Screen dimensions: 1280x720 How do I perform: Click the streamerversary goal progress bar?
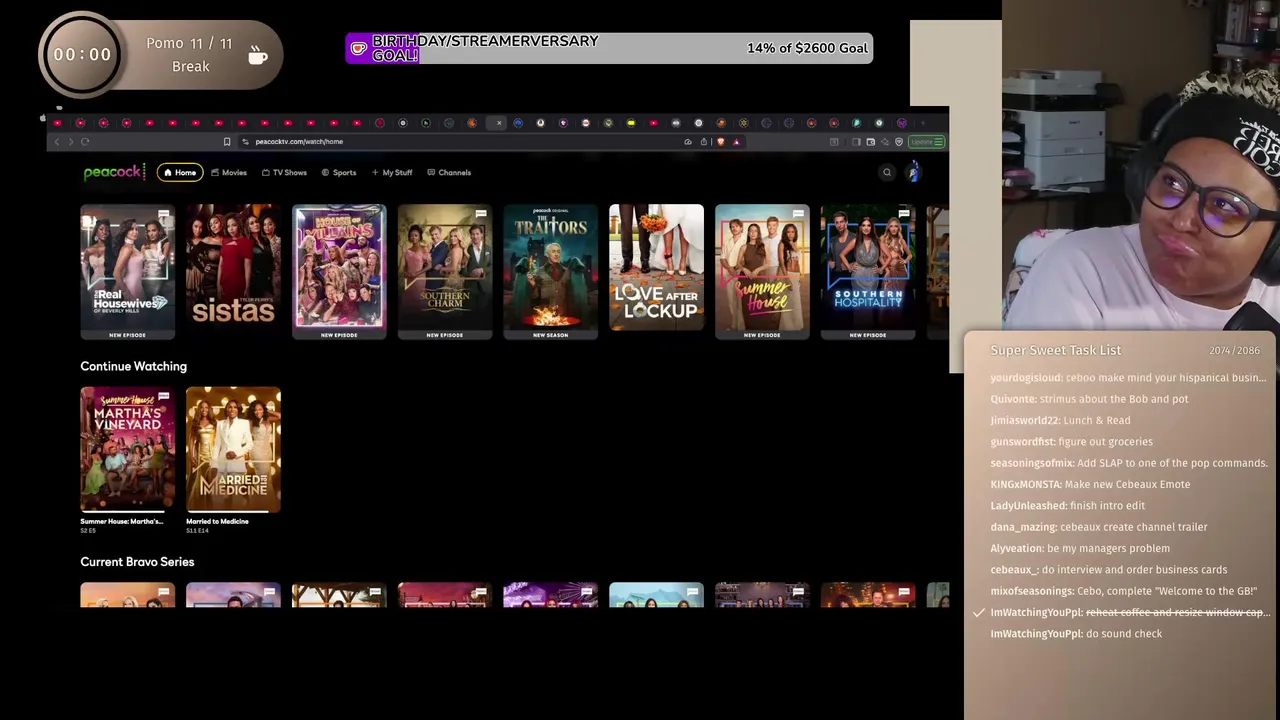pyautogui.click(x=609, y=48)
